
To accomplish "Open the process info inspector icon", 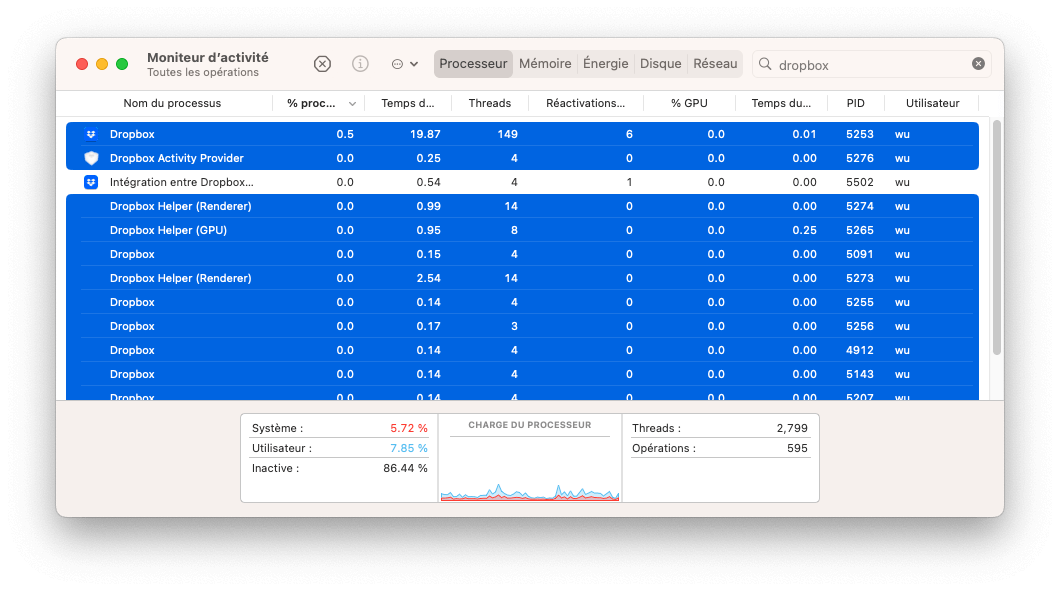I will [360, 64].
